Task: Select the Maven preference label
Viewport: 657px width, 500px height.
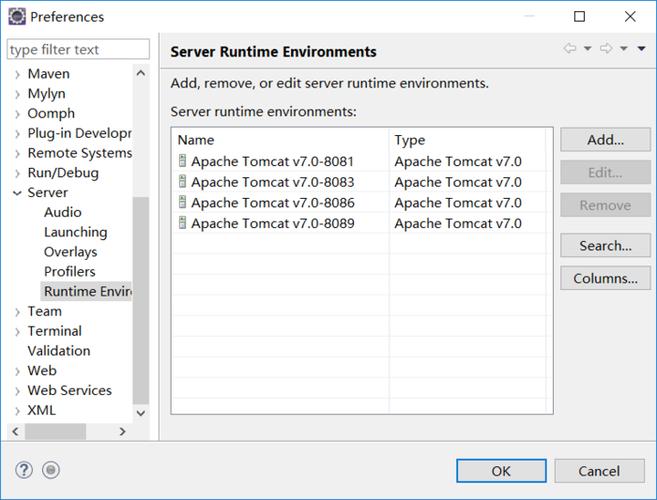Action: (x=49, y=74)
